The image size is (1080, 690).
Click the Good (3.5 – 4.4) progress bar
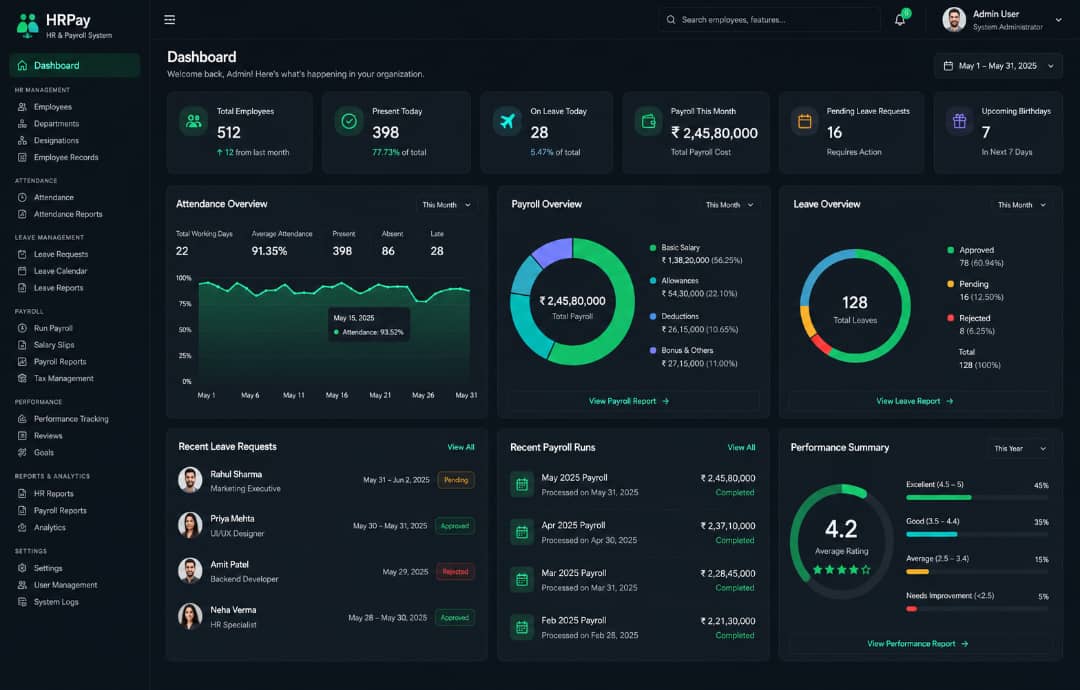(977, 534)
